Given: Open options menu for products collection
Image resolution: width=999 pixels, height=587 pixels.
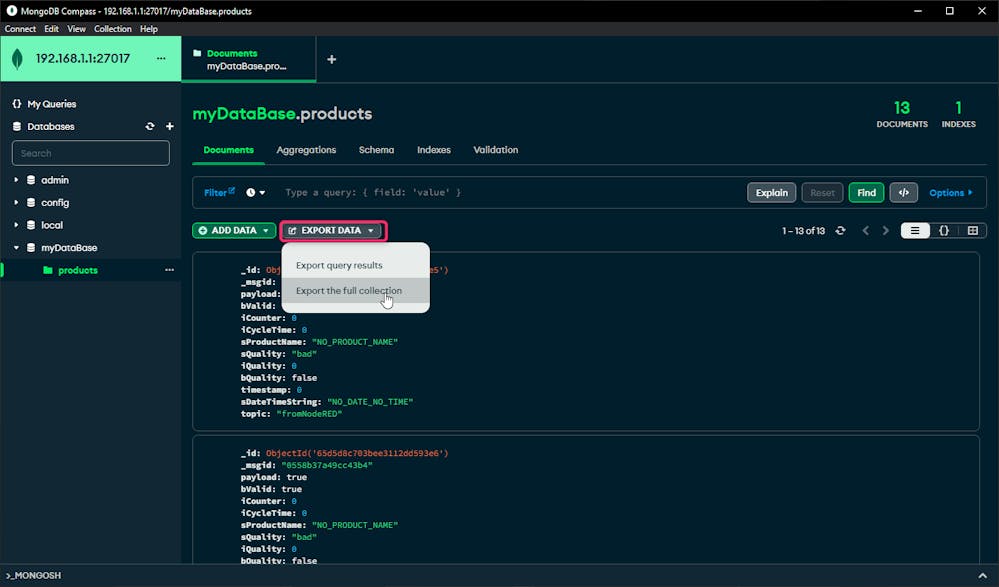Looking at the screenshot, I should (x=169, y=270).
